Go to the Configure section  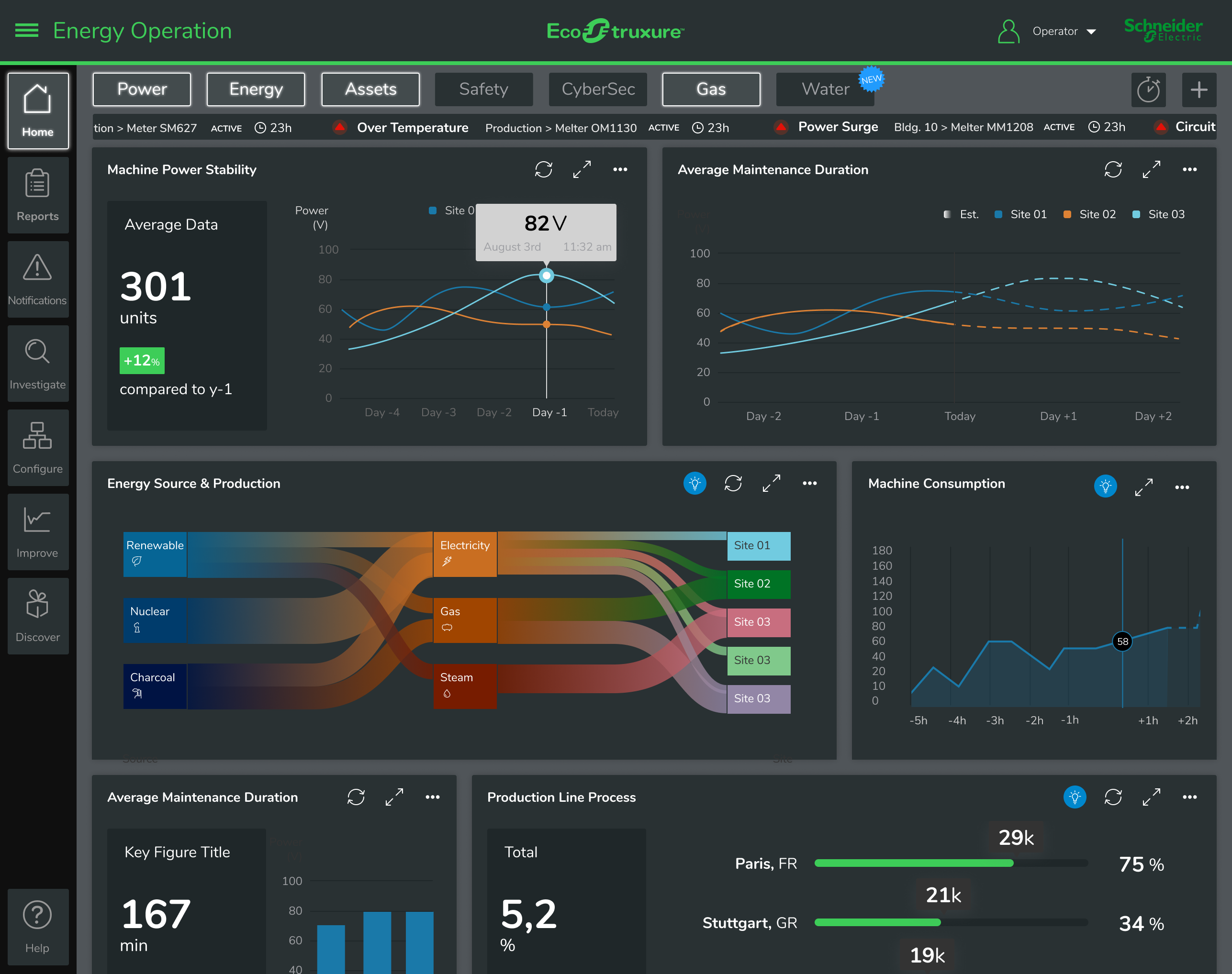tap(38, 448)
